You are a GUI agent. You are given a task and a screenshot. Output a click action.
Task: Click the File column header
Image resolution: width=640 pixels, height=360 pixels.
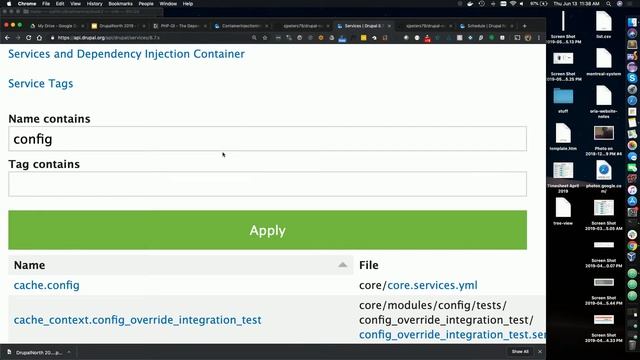tap(369, 265)
